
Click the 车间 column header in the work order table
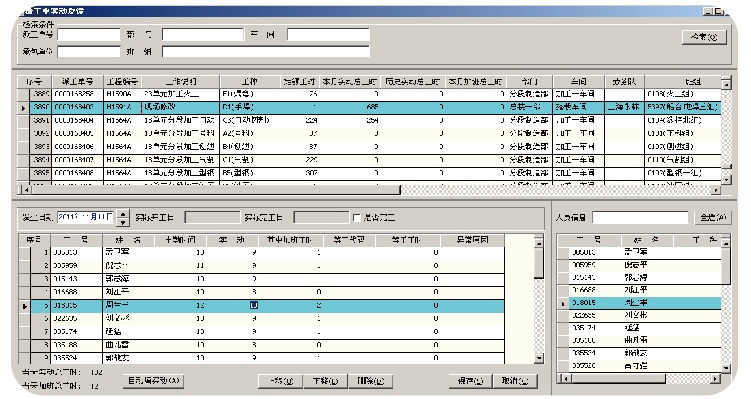(578, 81)
